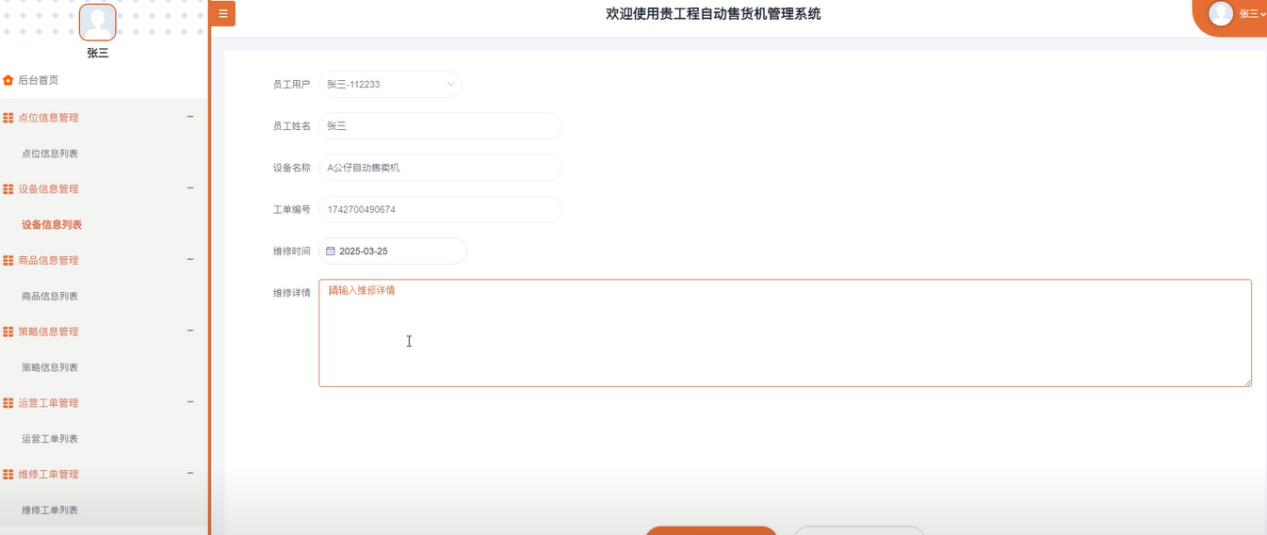Click grid icon beside 维修工单管理
This screenshot has width=1267, height=535.
click(8, 475)
